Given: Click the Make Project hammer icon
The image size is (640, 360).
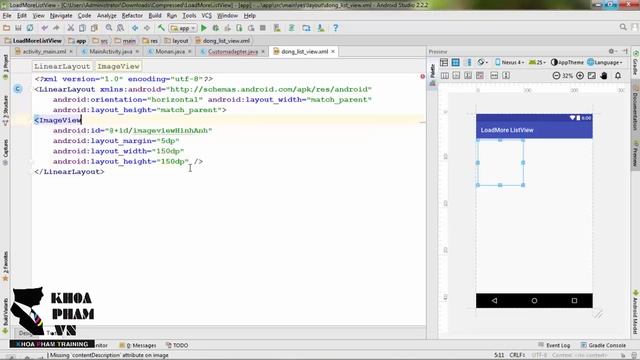Looking at the screenshot, I should (161, 28).
